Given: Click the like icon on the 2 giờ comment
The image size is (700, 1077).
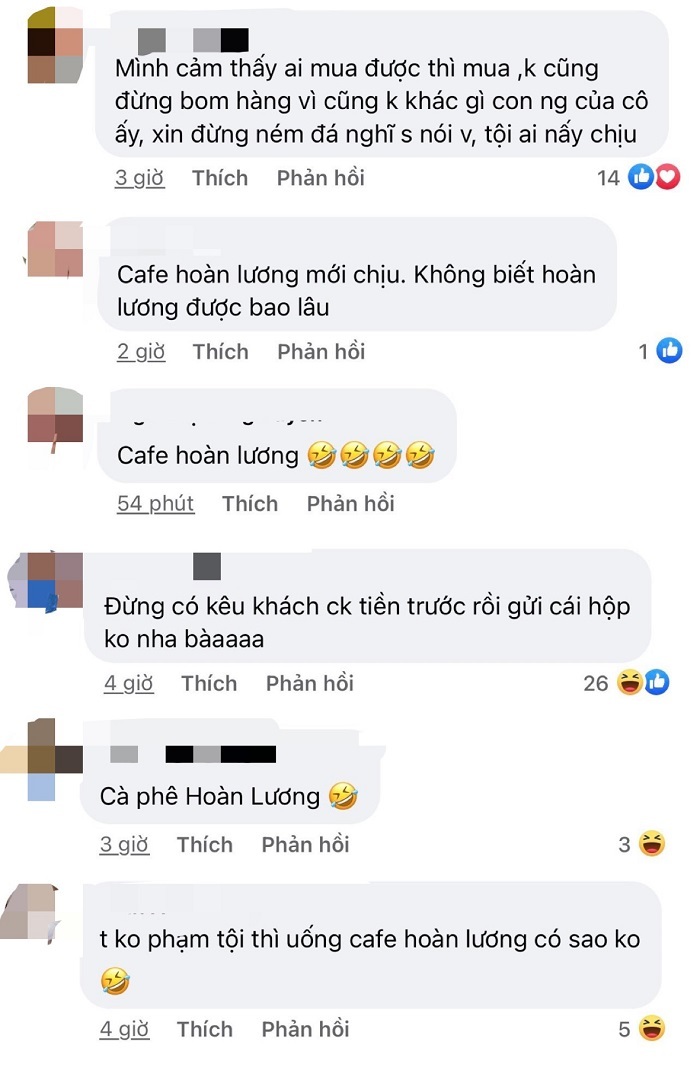Looking at the screenshot, I should click(669, 351).
